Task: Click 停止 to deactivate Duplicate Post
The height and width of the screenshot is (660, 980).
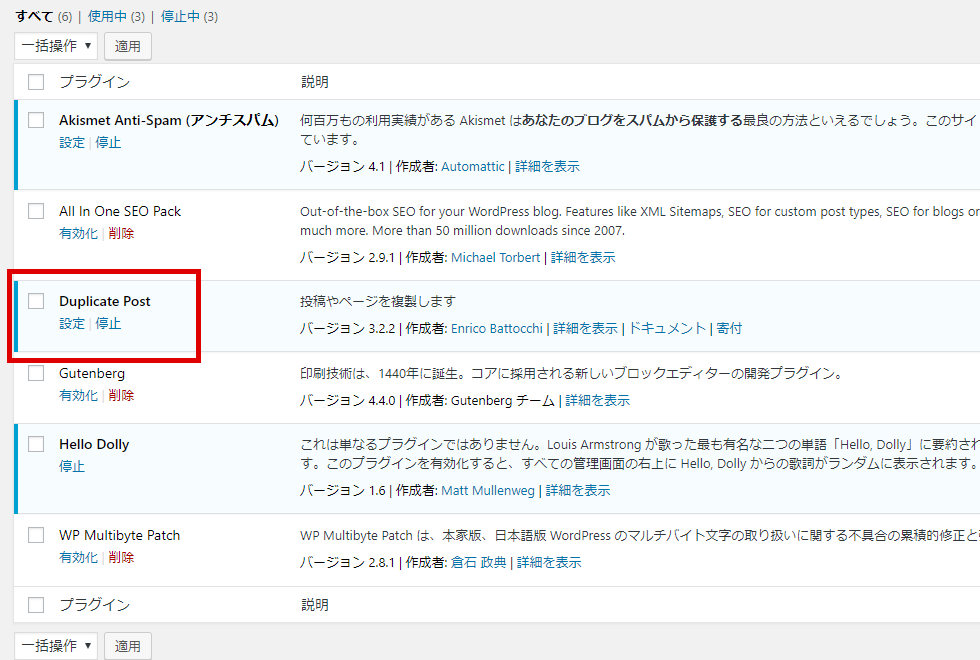Action: click(108, 324)
